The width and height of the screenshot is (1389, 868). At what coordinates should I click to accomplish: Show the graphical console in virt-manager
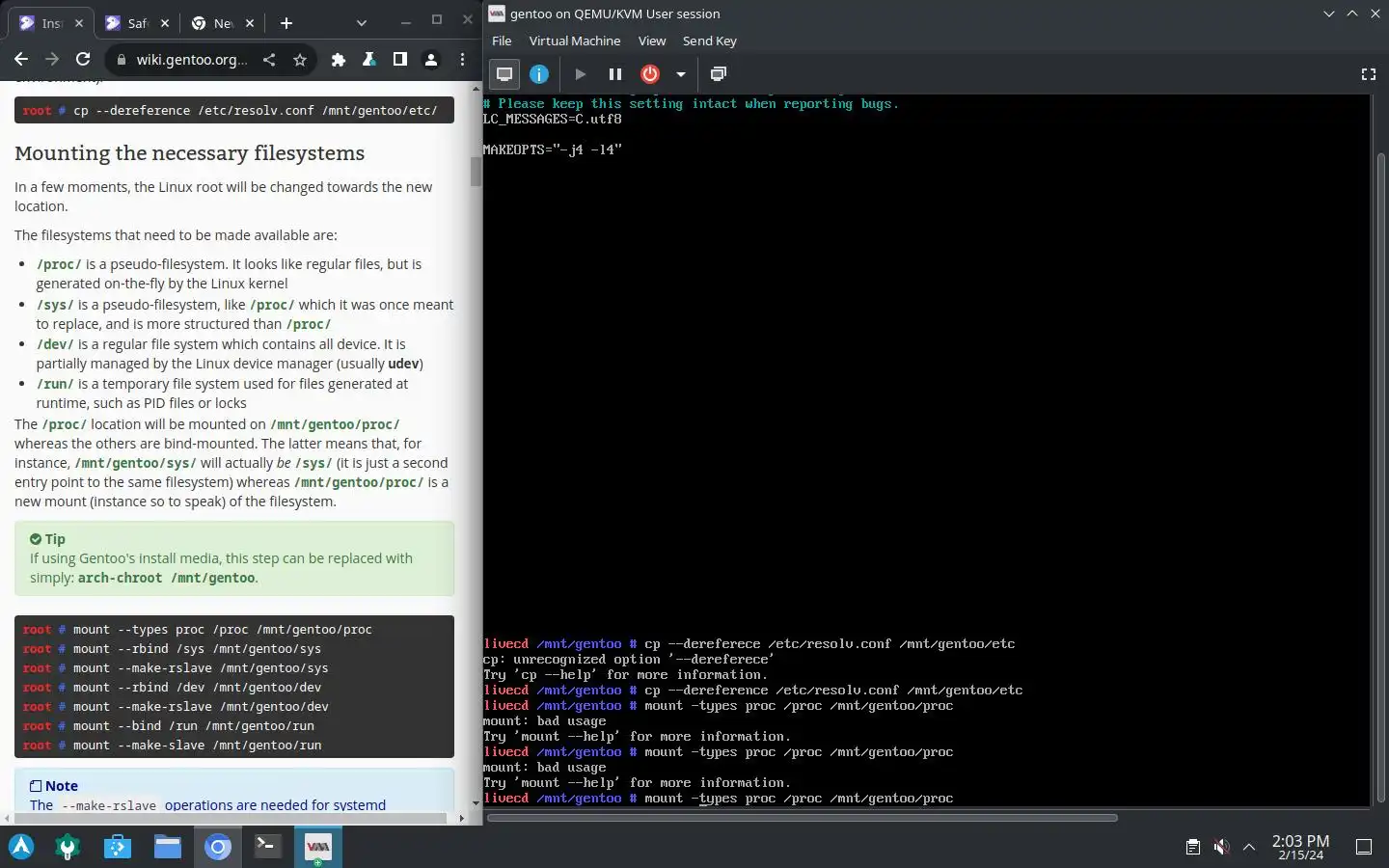point(504,74)
